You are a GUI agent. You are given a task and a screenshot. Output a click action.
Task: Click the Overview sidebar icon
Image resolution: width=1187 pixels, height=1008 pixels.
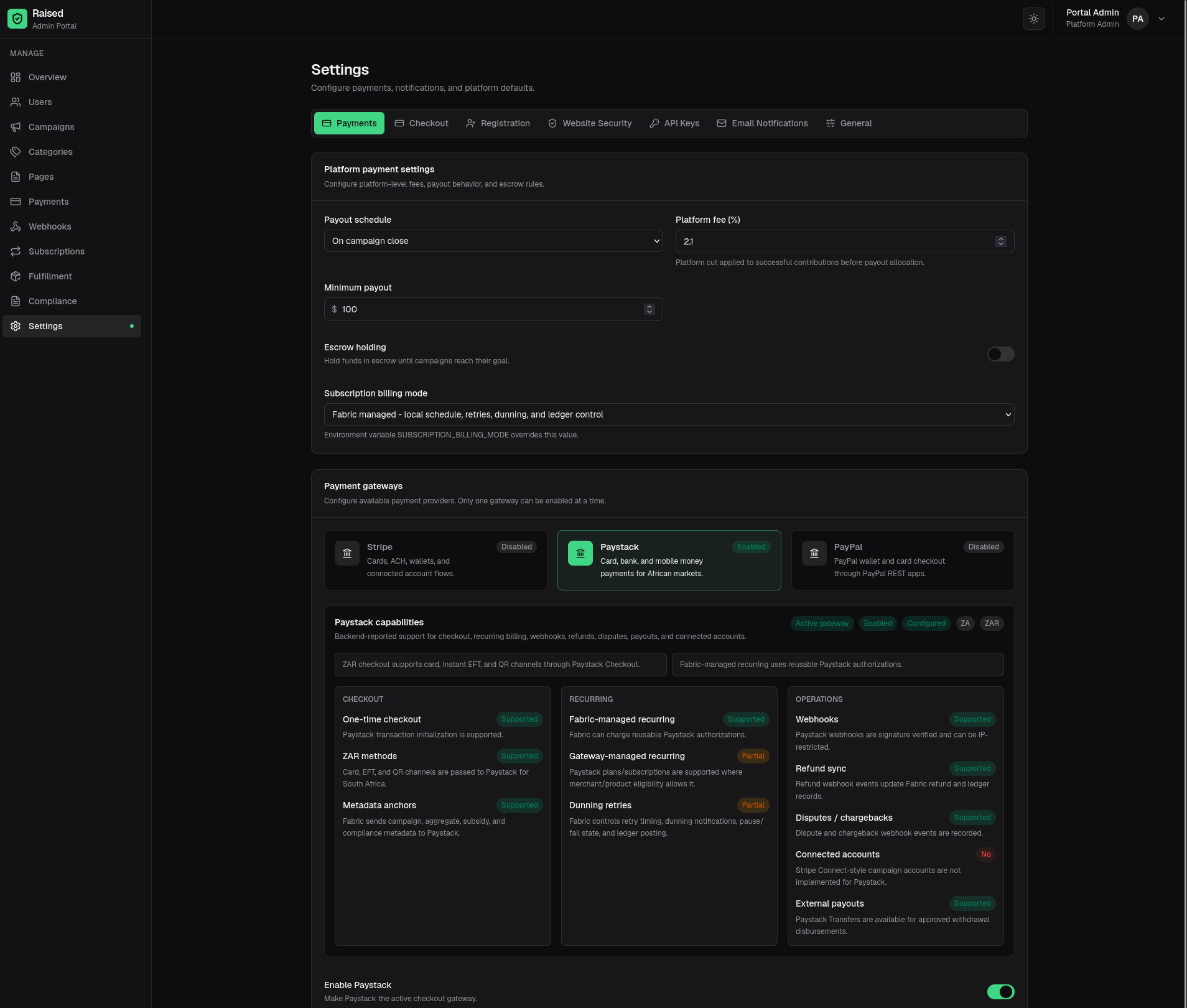tap(16, 77)
